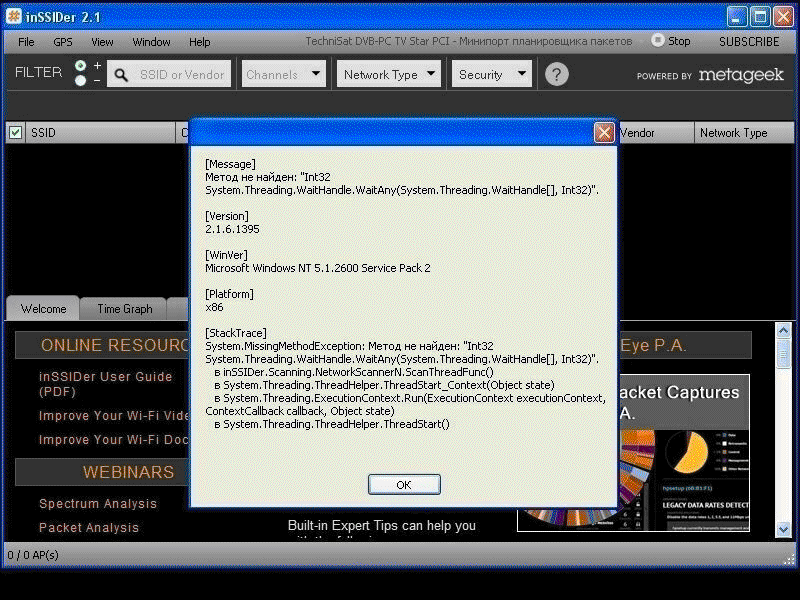The width and height of the screenshot is (800, 600).
Task: Open the Security filter dropdown
Action: 491,74
